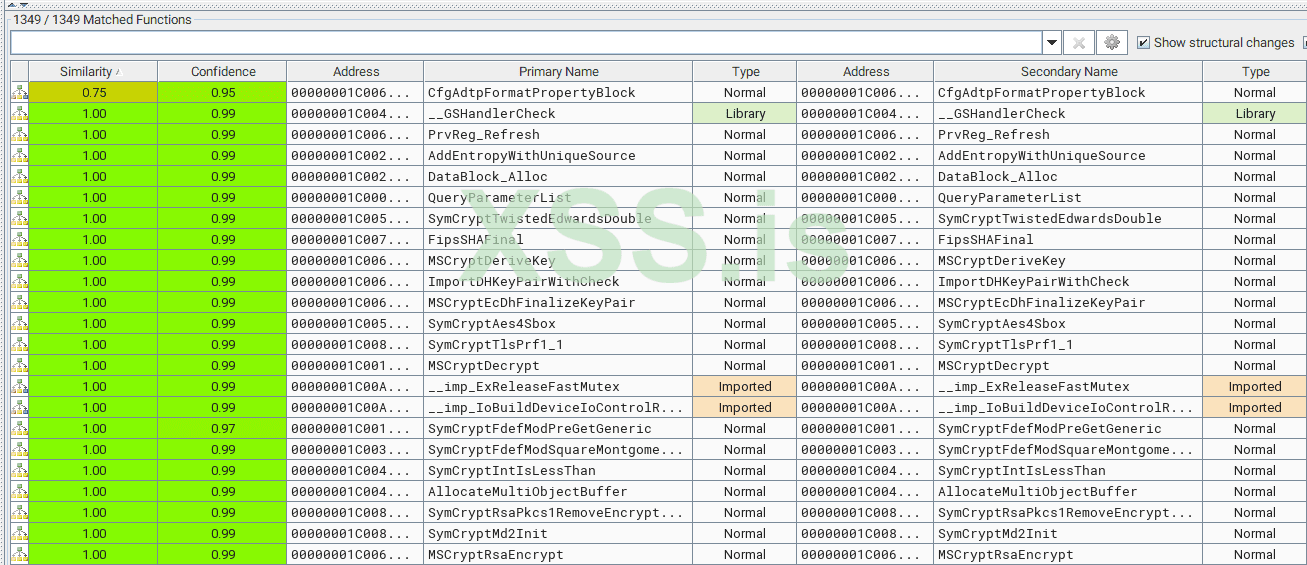
Task: Select the 0.95 confidence cell
Action: click(x=222, y=93)
